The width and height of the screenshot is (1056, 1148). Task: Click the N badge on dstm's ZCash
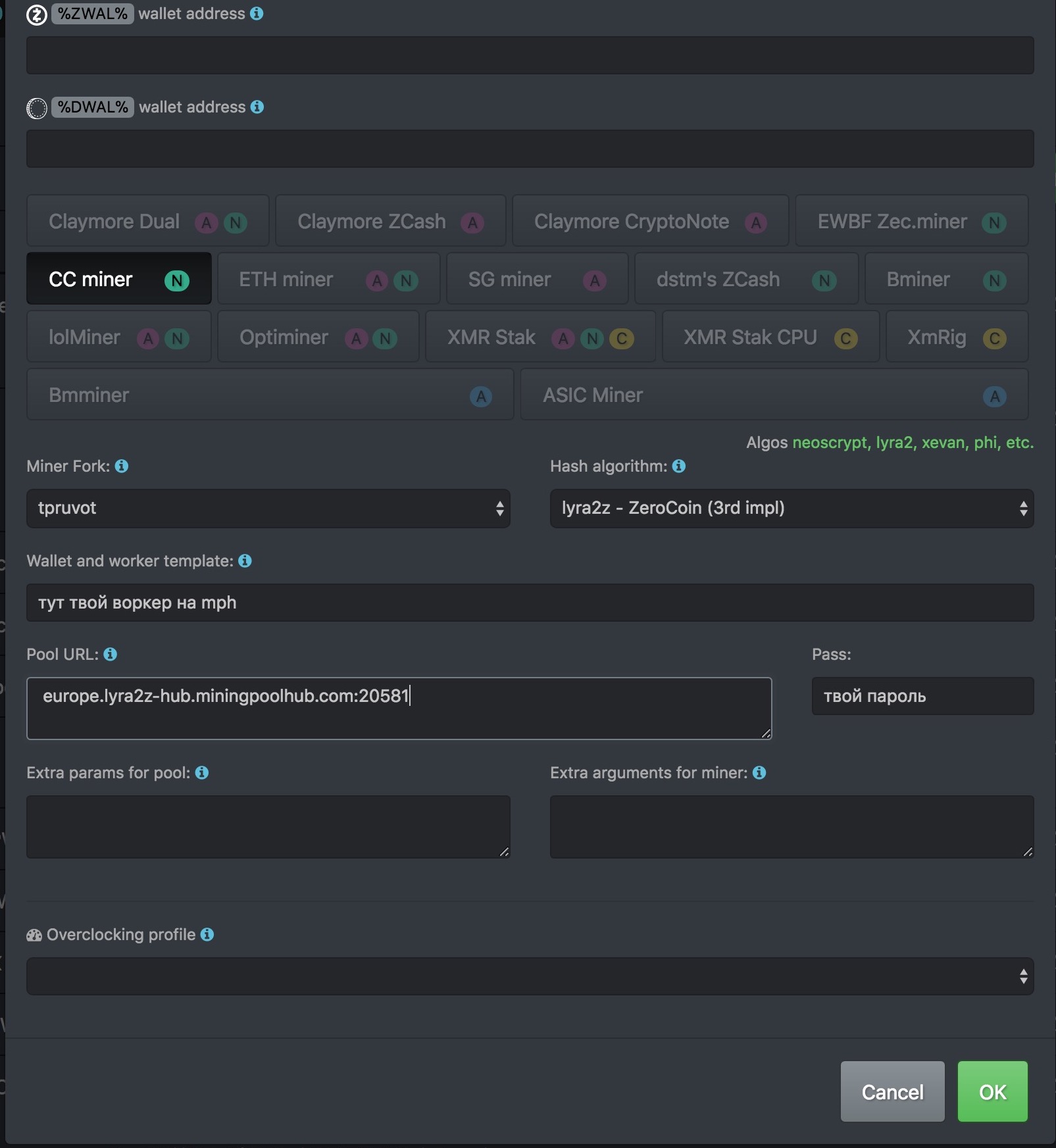click(x=824, y=281)
